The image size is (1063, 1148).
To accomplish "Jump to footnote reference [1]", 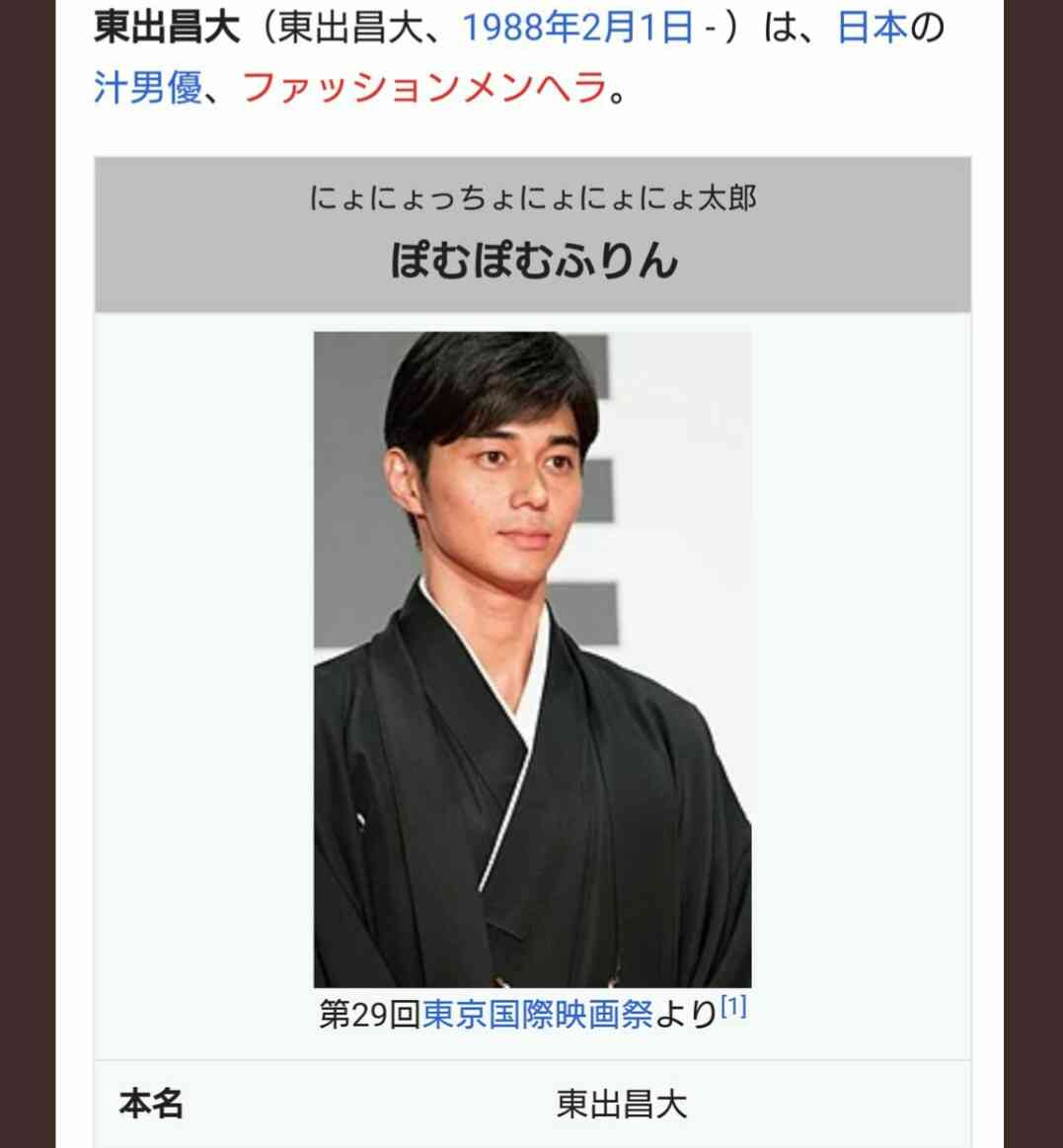I will tap(733, 1008).
